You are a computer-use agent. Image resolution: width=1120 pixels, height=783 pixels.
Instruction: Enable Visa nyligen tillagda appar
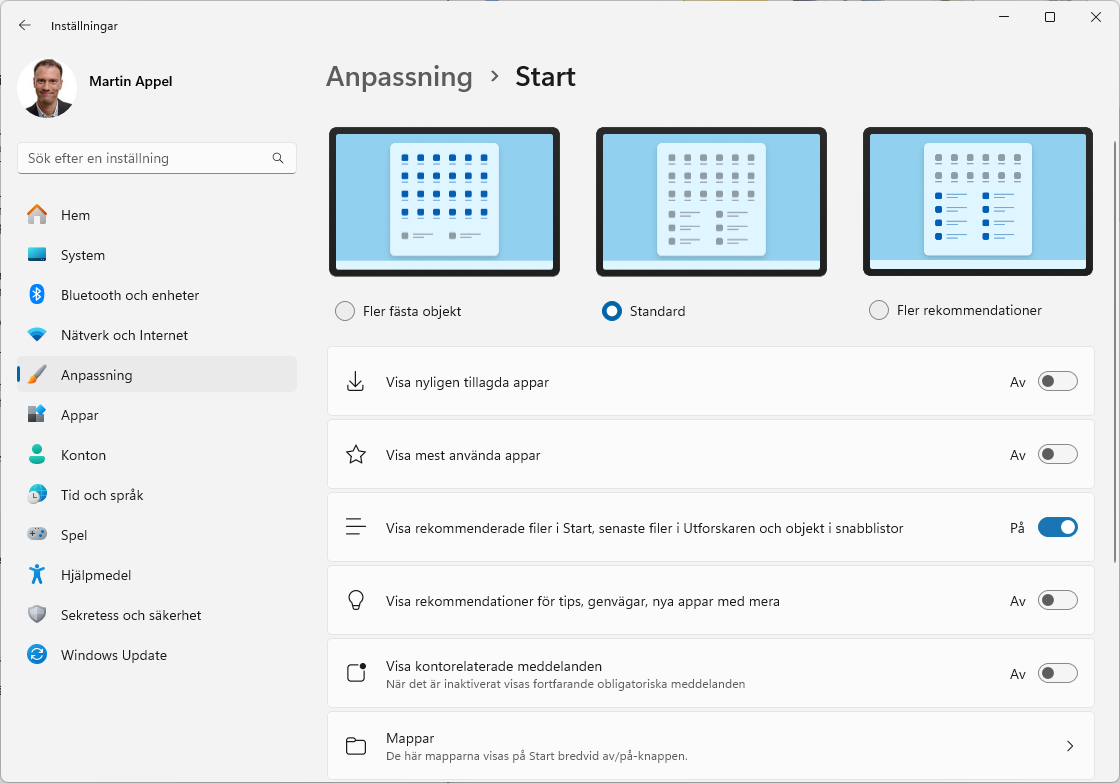(x=1058, y=381)
